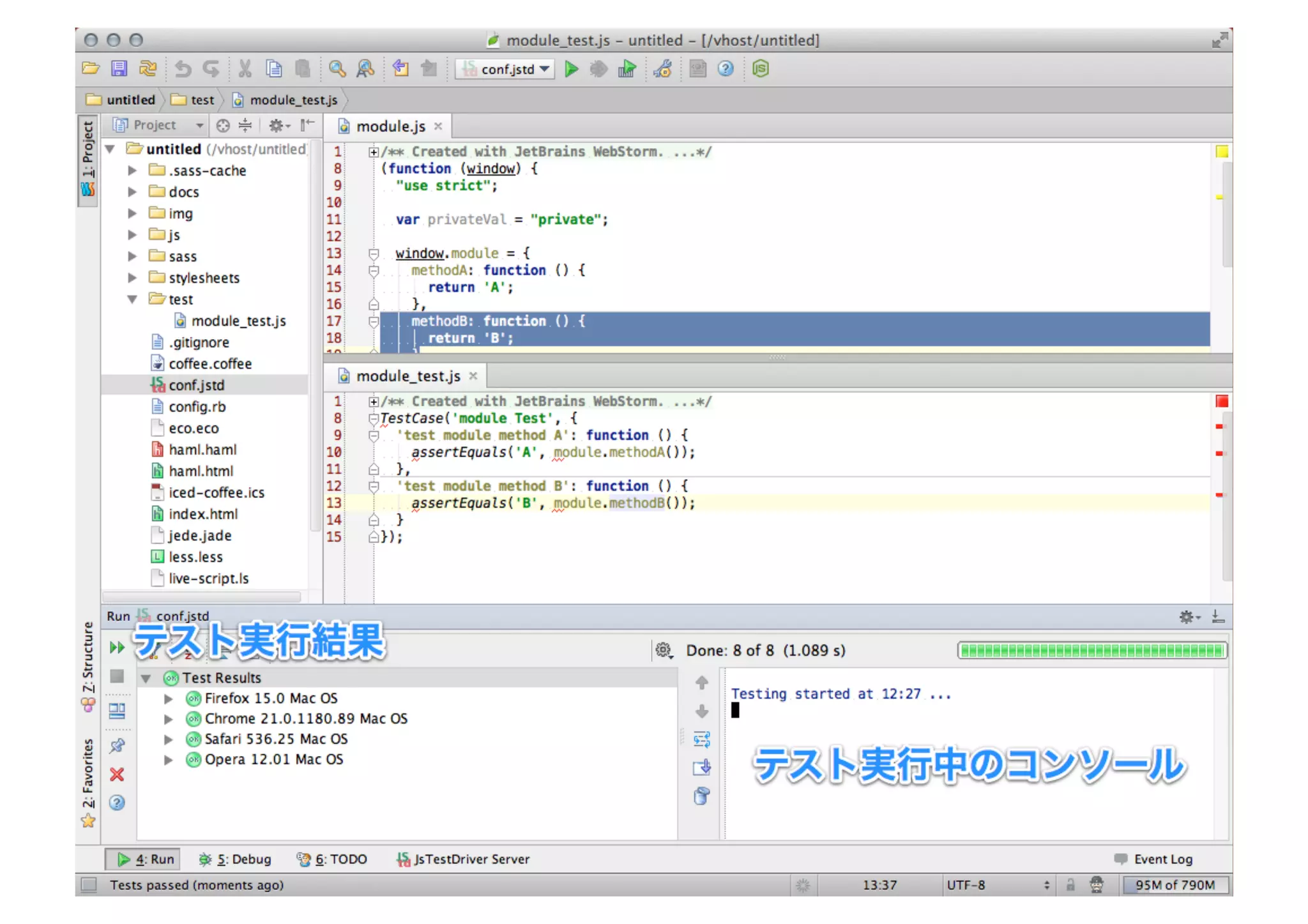The width and height of the screenshot is (1308, 924).
Task: Click the Undo arrow icon
Action: 183,69
